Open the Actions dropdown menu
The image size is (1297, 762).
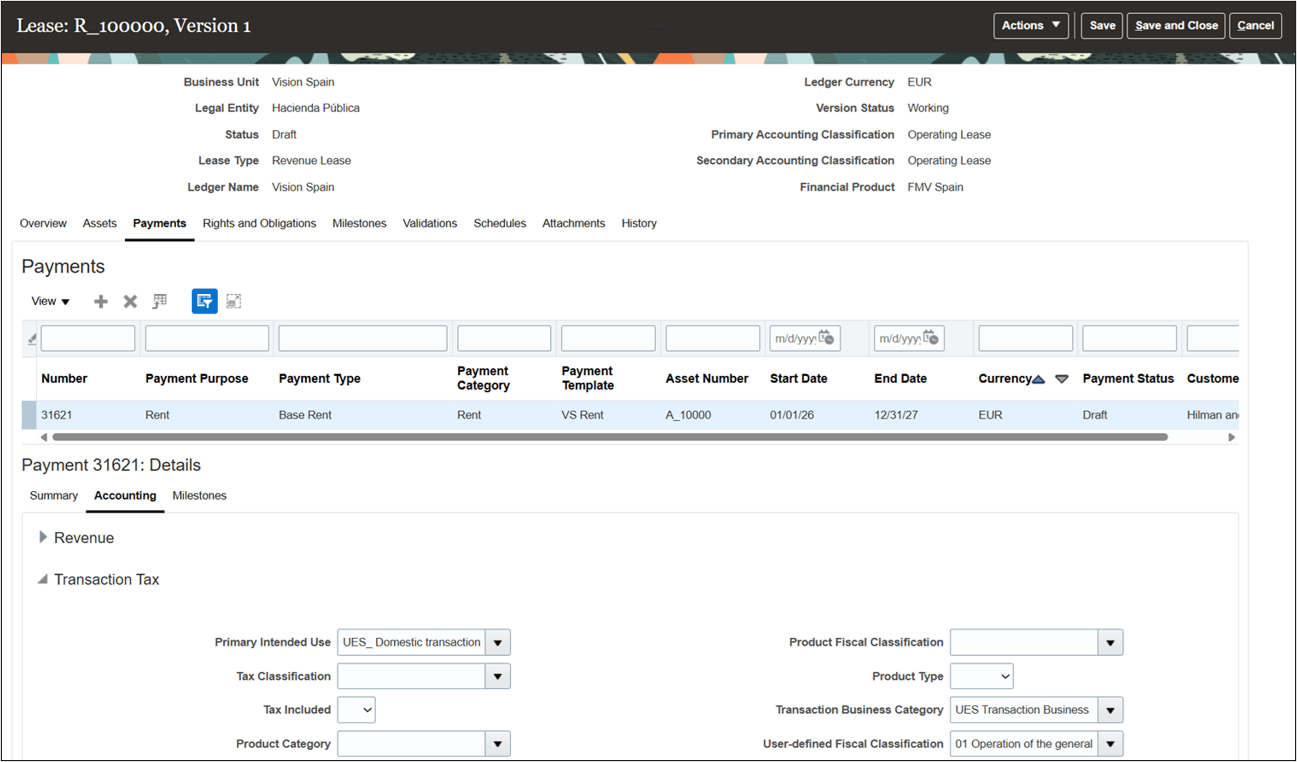point(1030,25)
